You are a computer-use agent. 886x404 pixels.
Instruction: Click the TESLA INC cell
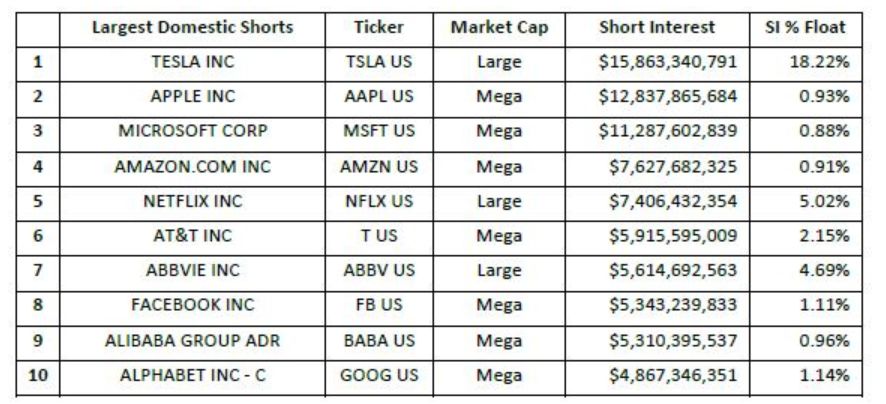pos(192,62)
